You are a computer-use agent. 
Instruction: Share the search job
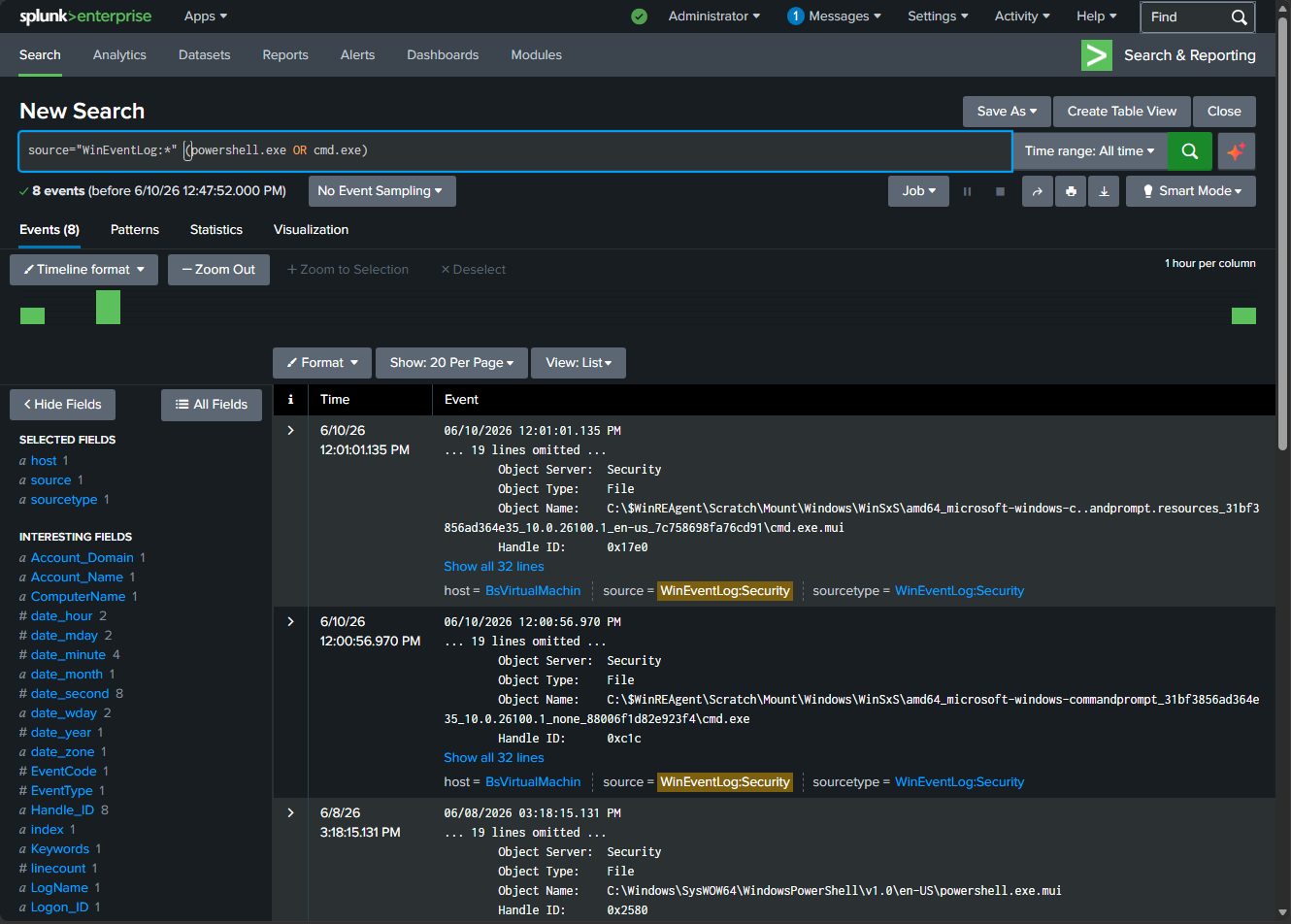click(x=1038, y=191)
